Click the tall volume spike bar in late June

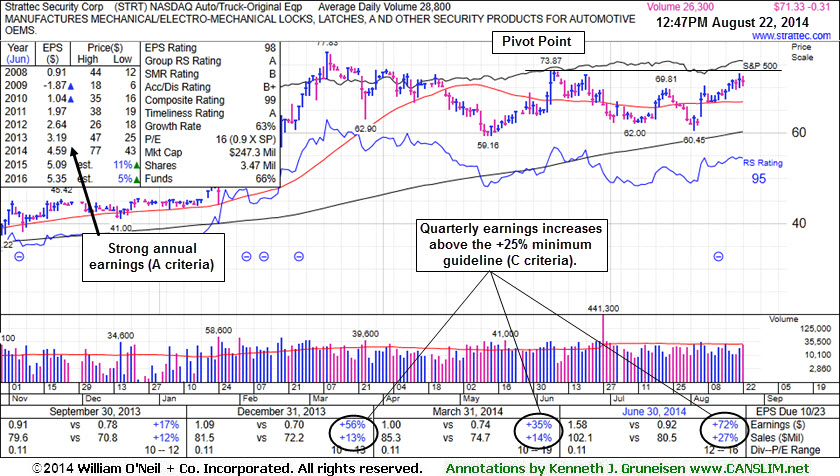pyautogui.click(x=603, y=348)
